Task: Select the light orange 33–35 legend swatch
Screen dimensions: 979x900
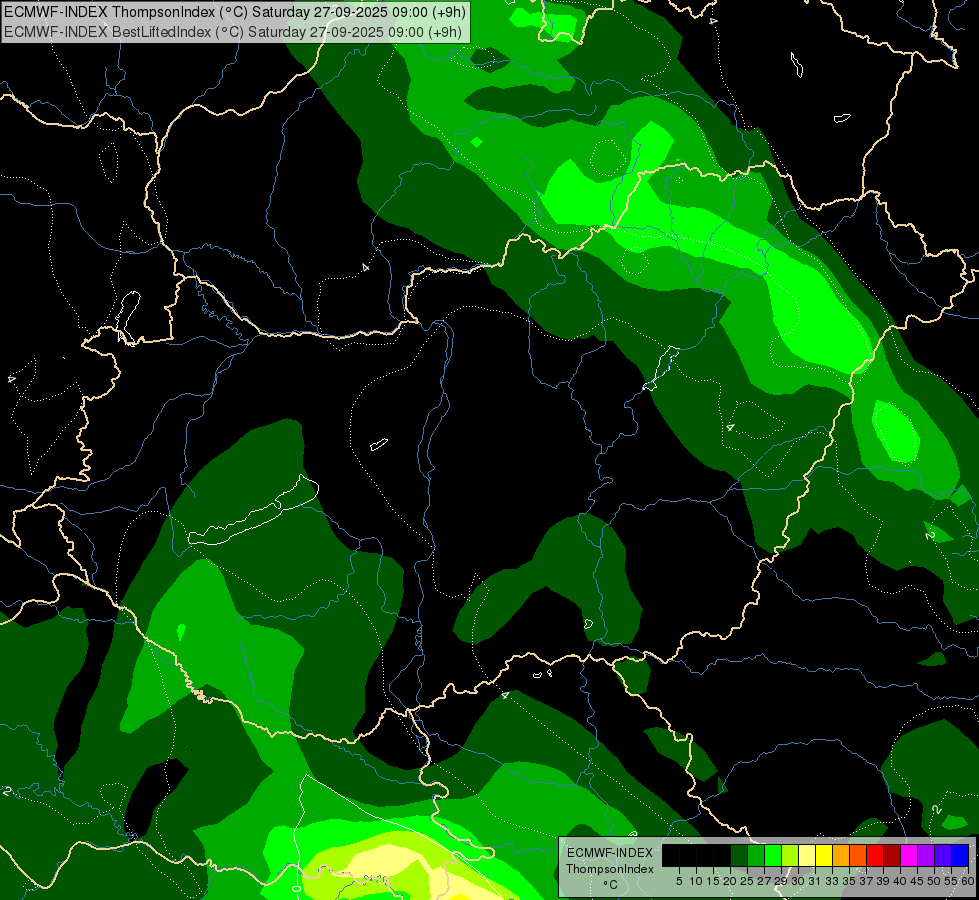Action: (x=841, y=855)
